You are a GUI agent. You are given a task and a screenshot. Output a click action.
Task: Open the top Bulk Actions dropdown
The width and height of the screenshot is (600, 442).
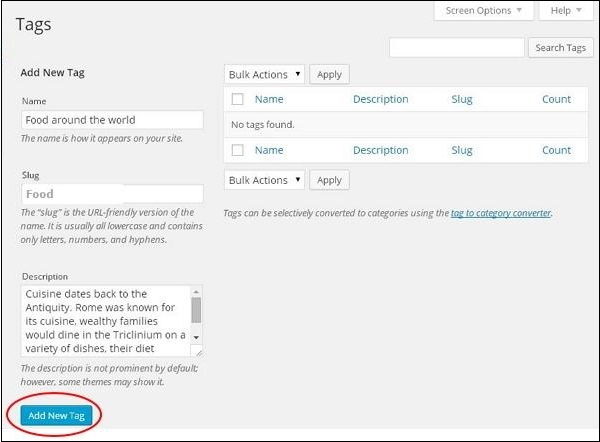(x=264, y=74)
